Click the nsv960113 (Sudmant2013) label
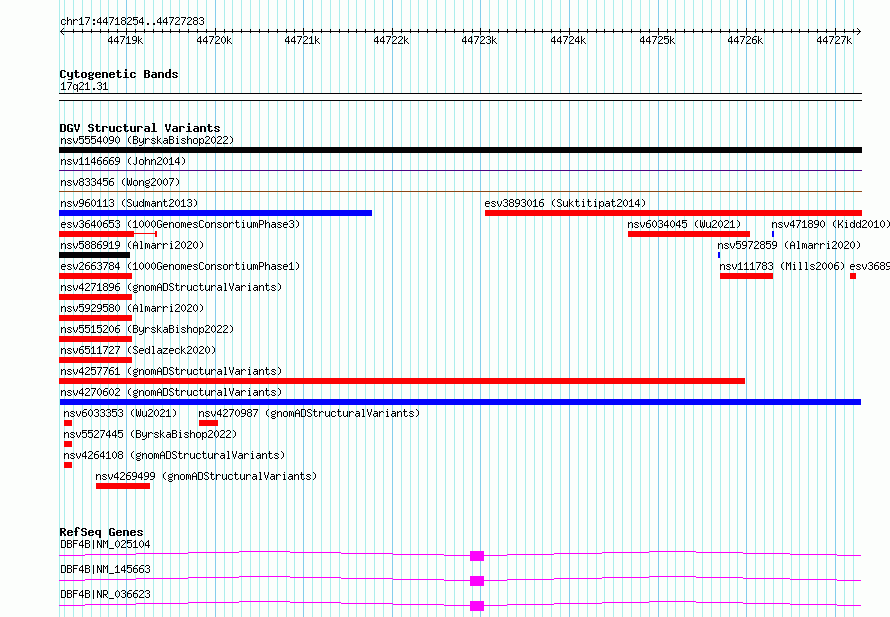Viewport: 890px width, 617px height. click(x=129, y=203)
